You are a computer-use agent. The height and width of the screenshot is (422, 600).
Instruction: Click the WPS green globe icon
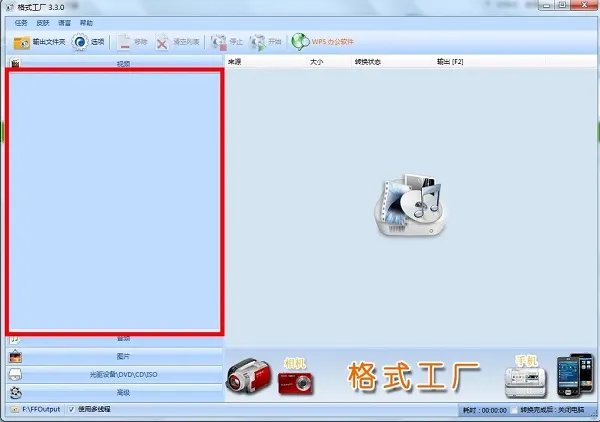300,42
